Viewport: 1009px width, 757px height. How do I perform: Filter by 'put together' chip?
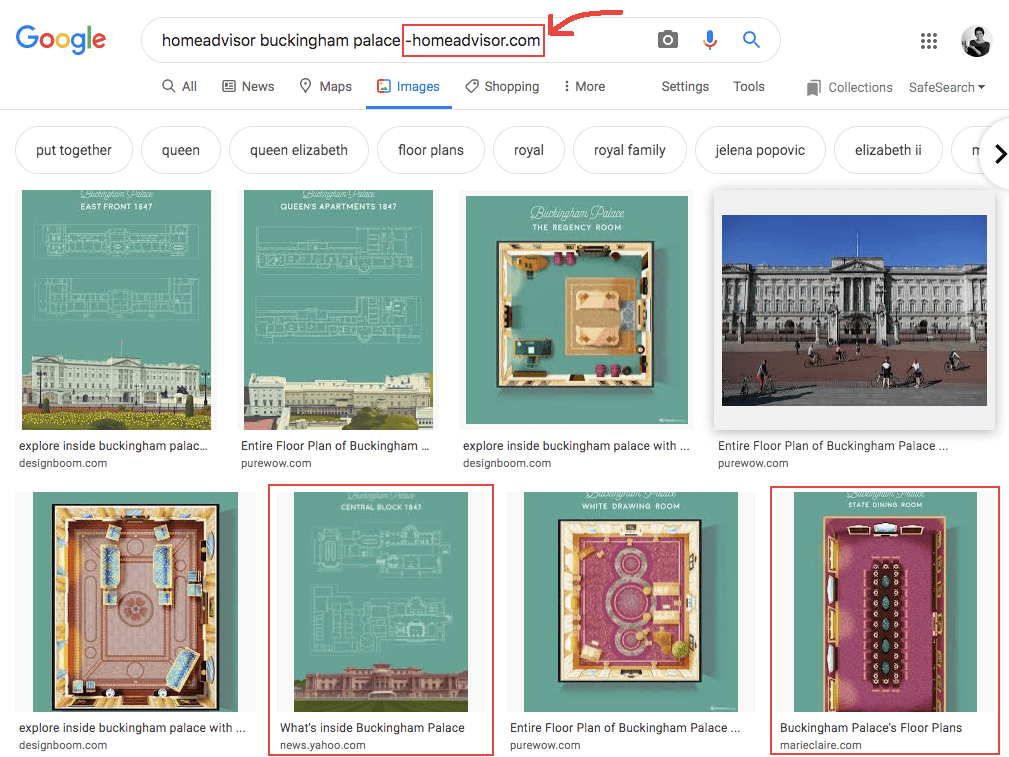point(74,150)
